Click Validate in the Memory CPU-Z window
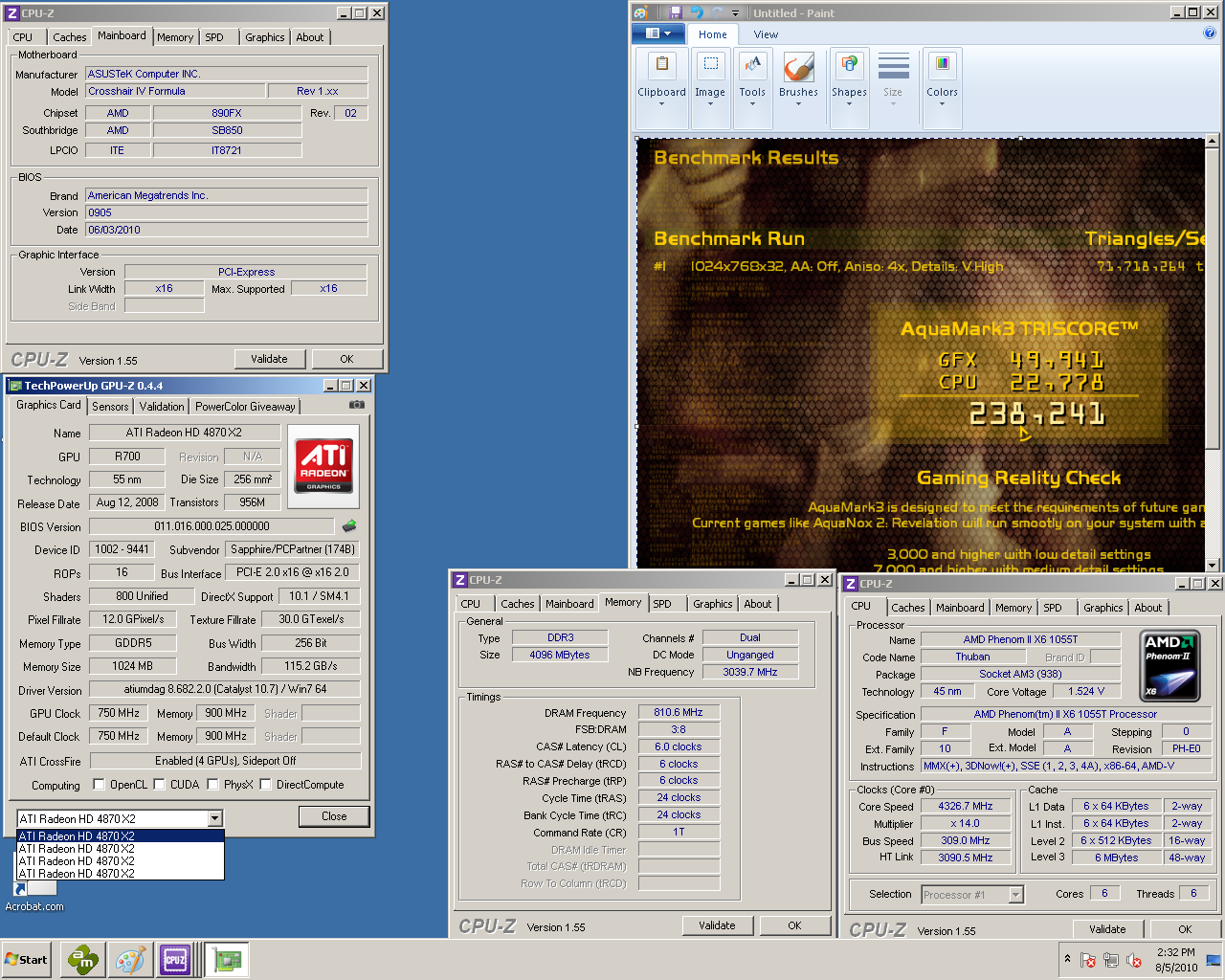 coord(717,925)
